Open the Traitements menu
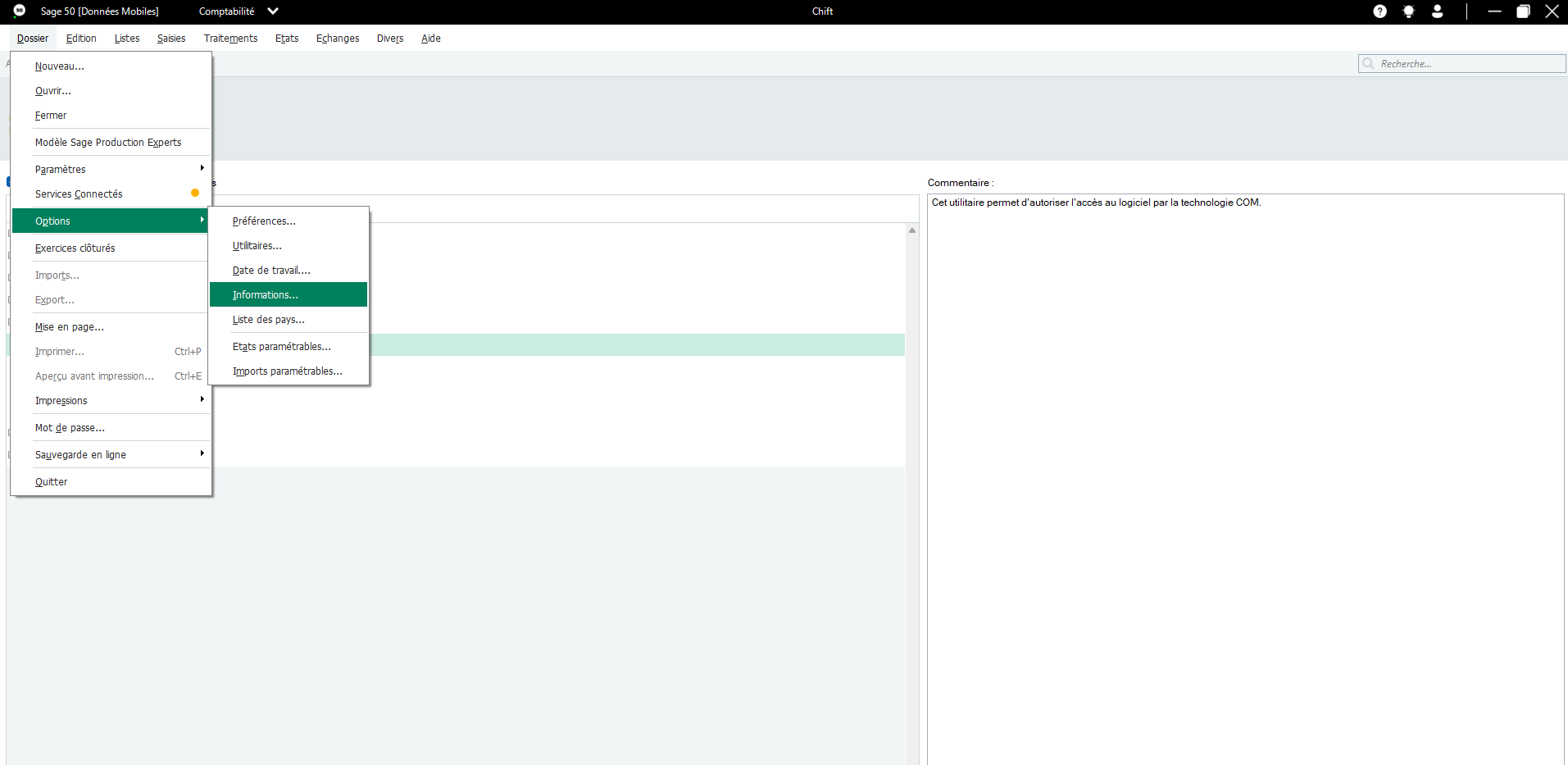 click(230, 39)
